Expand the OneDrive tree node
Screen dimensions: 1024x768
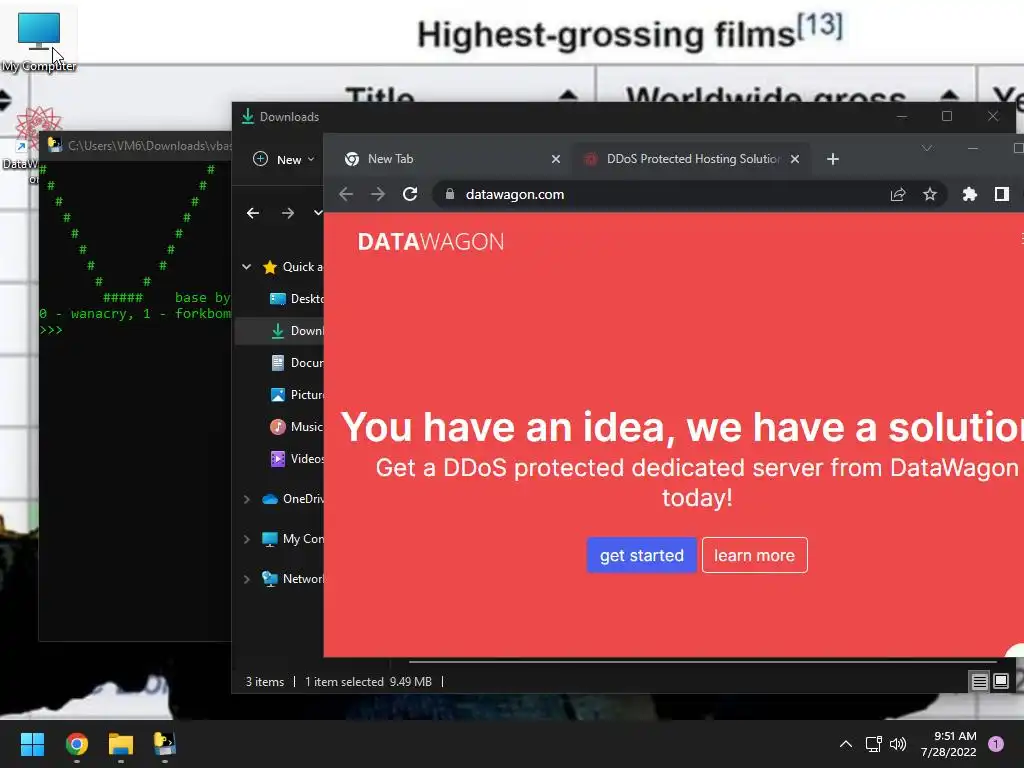tap(246, 499)
